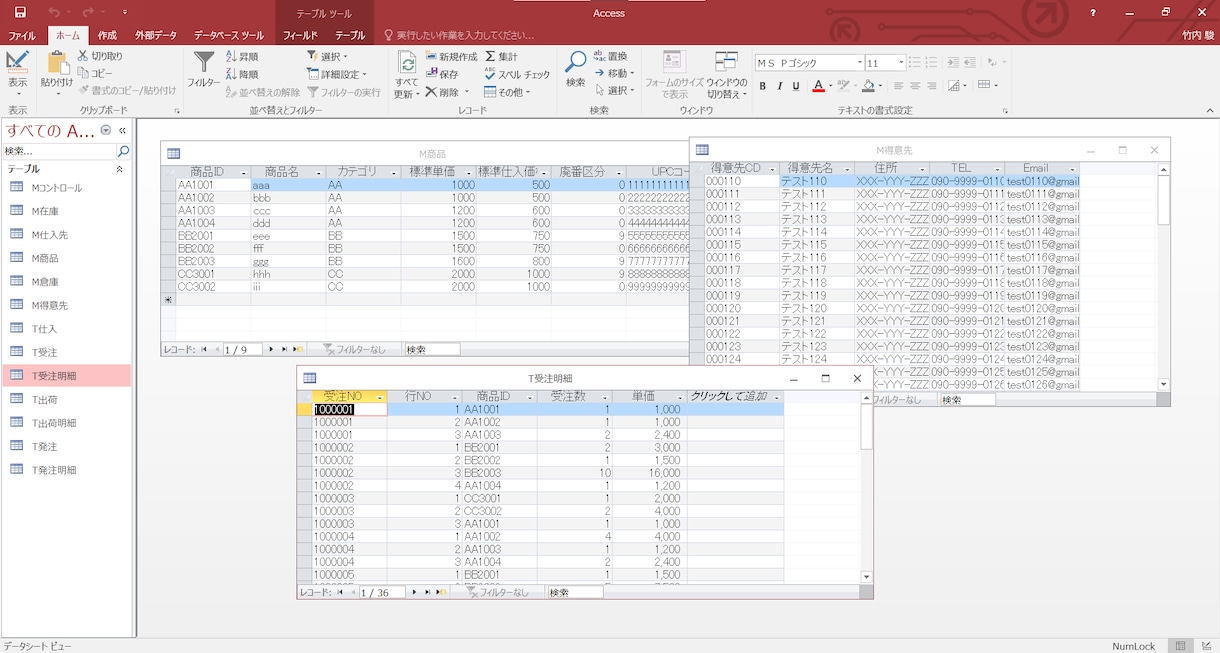The width and height of the screenshot is (1220, 653).
Task: Click 実行したい作業を入力してください Tell me box
Action: pos(465,35)
